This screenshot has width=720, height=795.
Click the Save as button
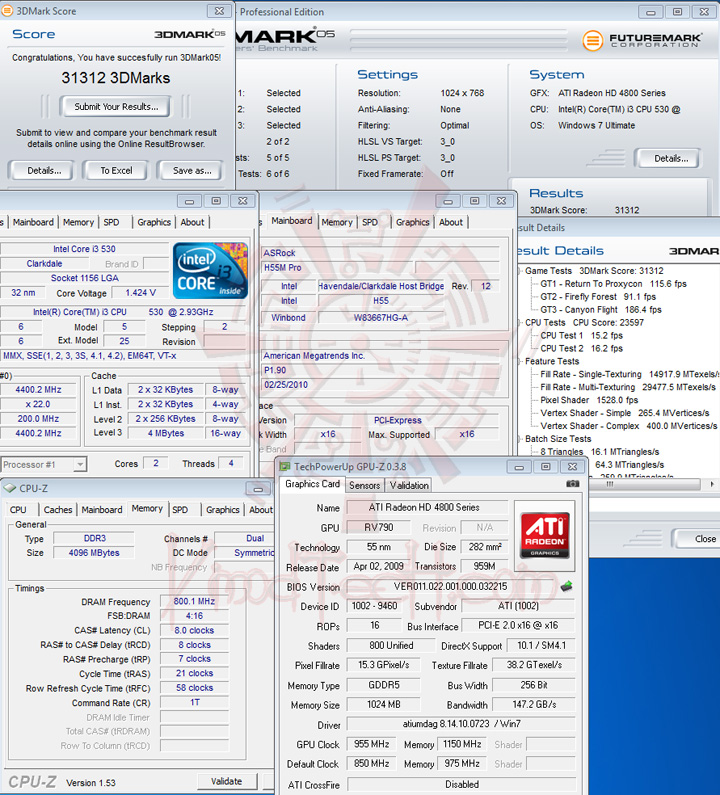point(192,170)
